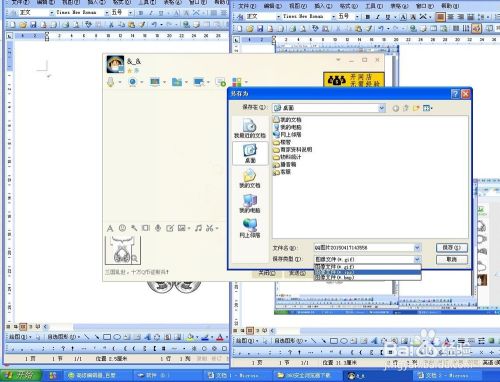The width and height of the screenshot is (500, 382).
Task: Click the Save icon in left Word toolbar
Action: 33,24
